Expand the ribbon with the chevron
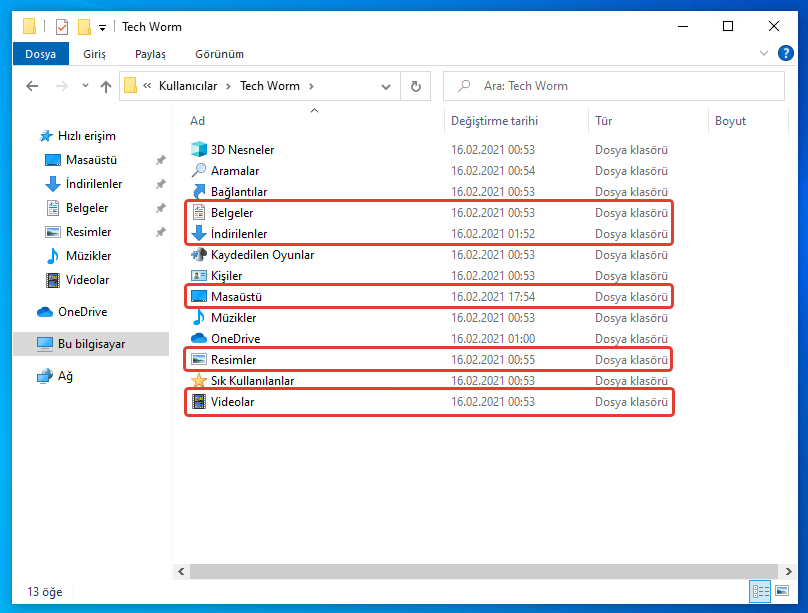 pyautogui.click(x=766, y=54)
